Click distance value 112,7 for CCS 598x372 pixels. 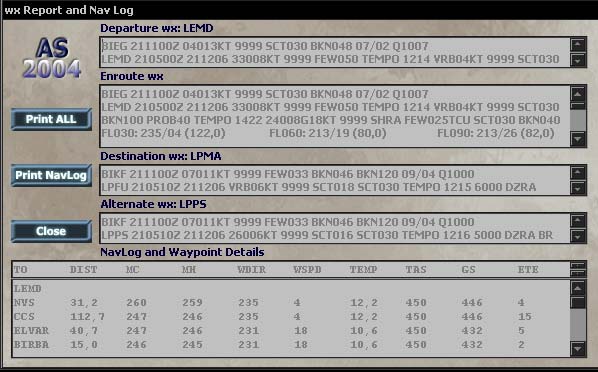87,317
